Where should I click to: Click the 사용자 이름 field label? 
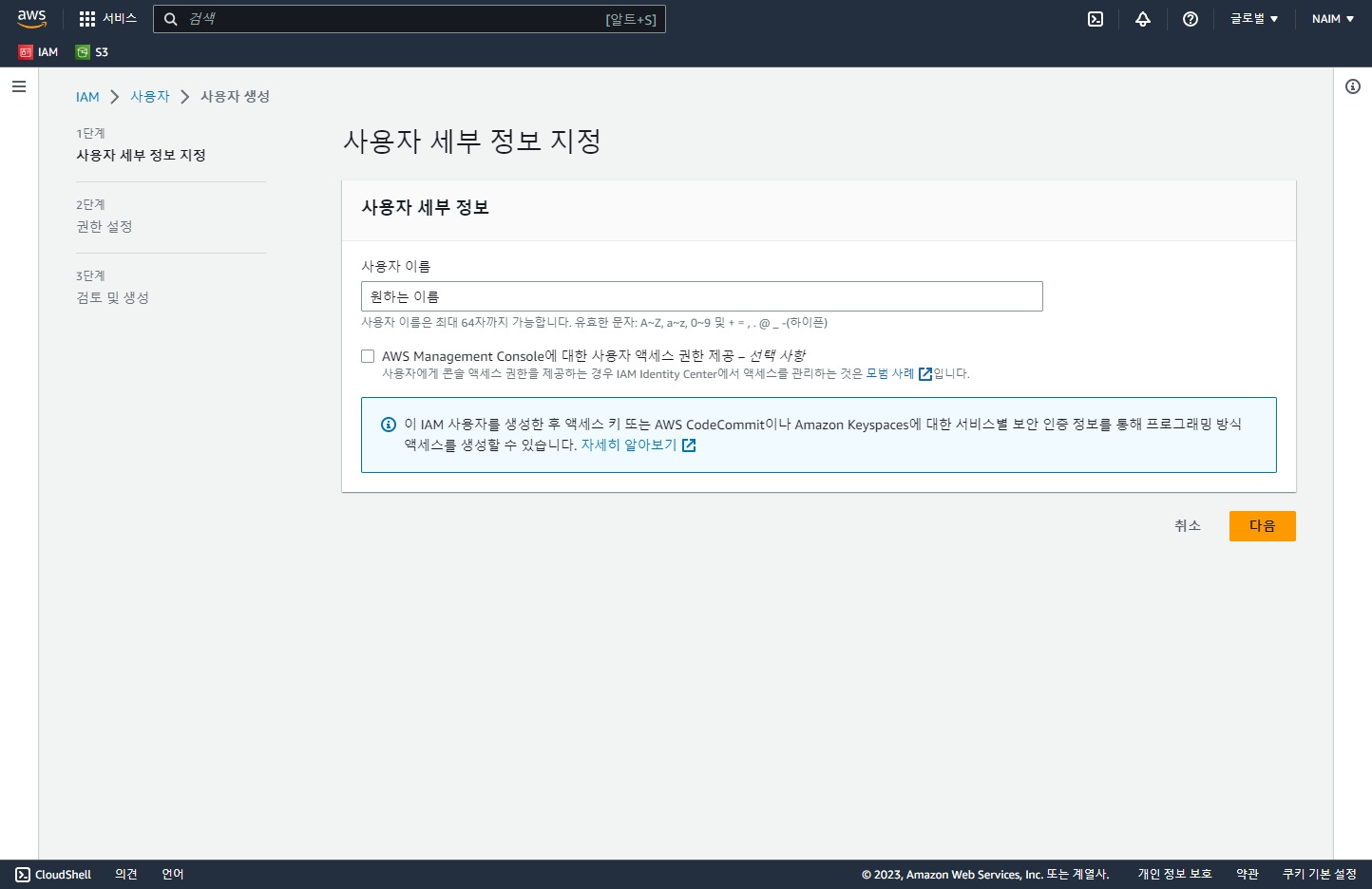[395, 266]
